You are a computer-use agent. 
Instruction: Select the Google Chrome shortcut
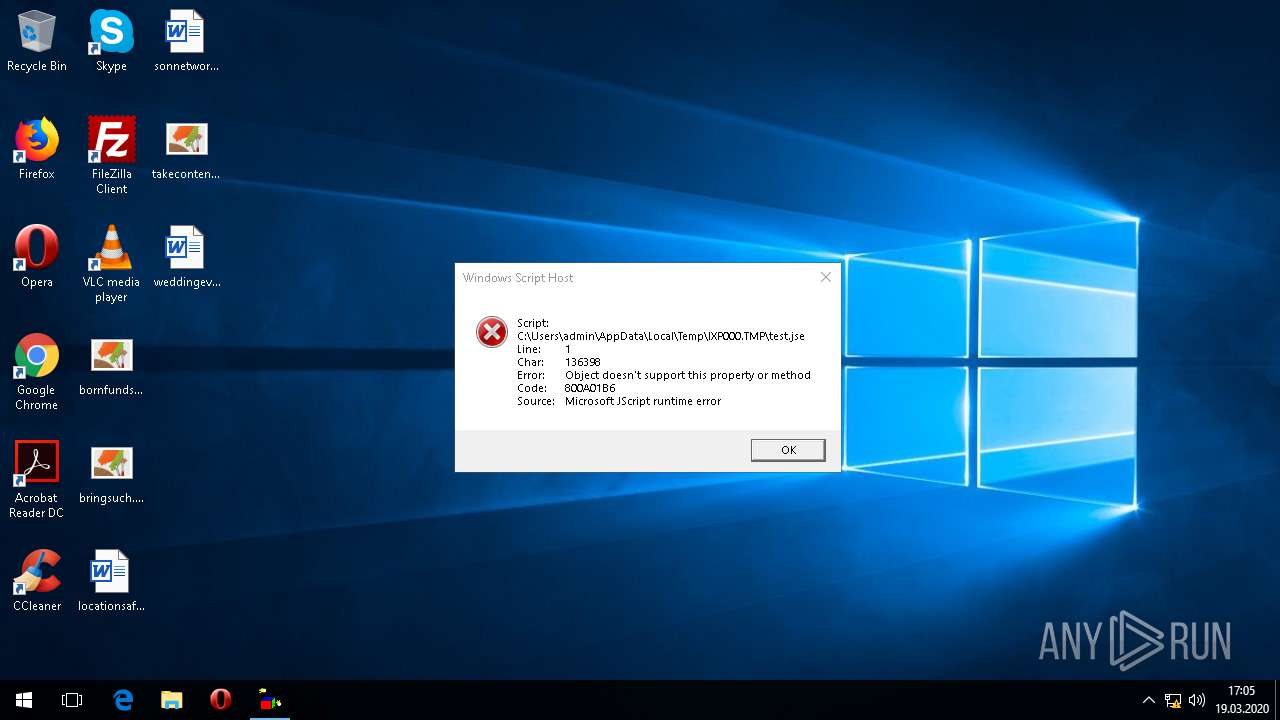point(37,372)
